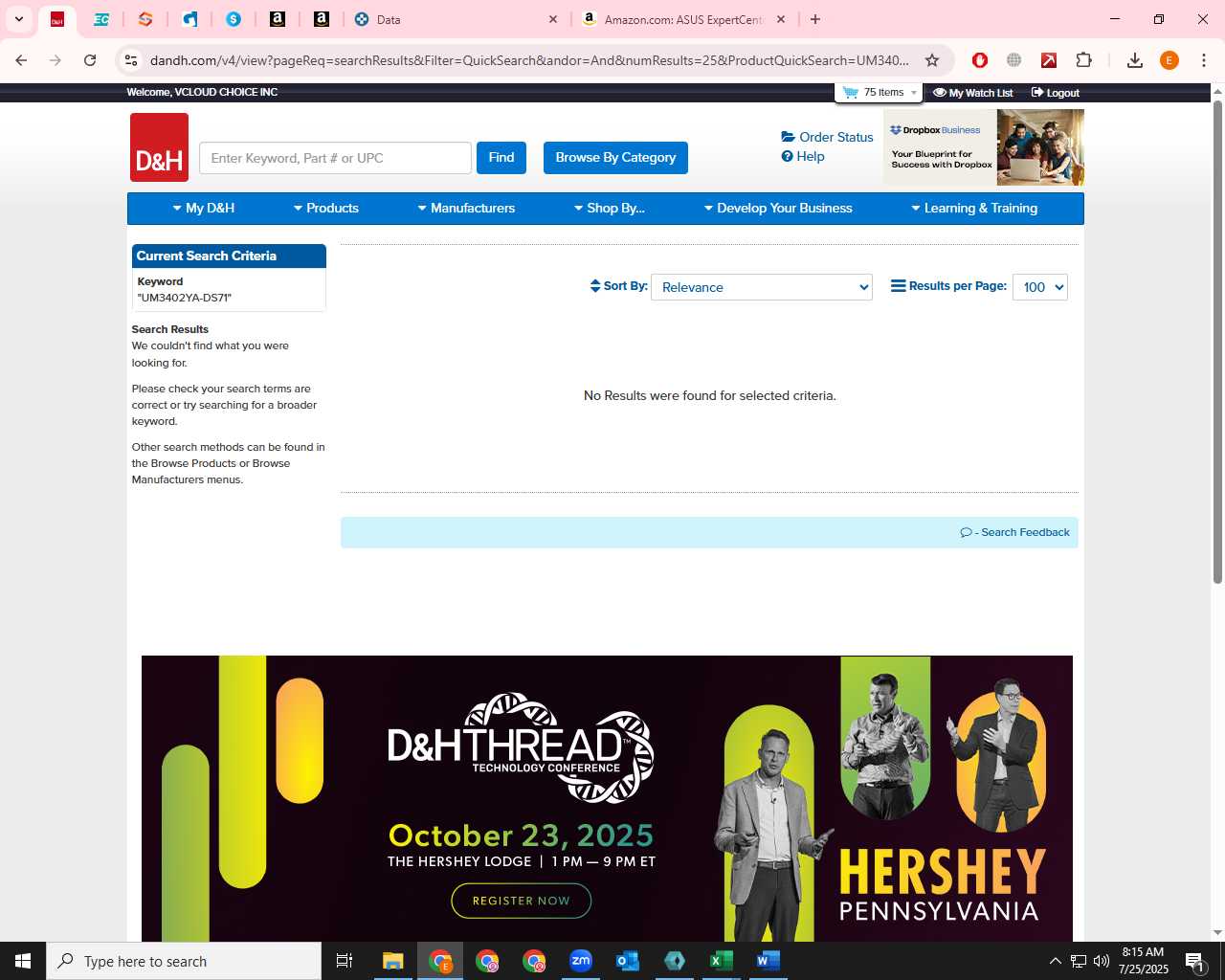Expand the My D&H menu
The width and height of the screenshot is (1225, 980).
point(203,208)
